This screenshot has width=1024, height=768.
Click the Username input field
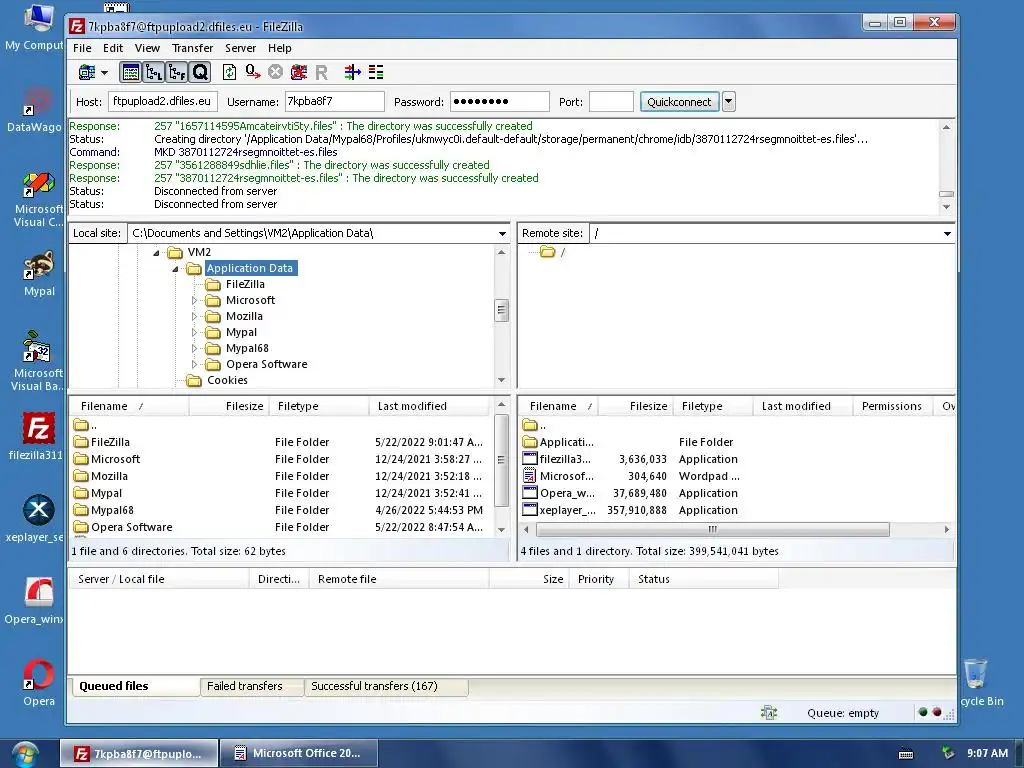[334, 102]
